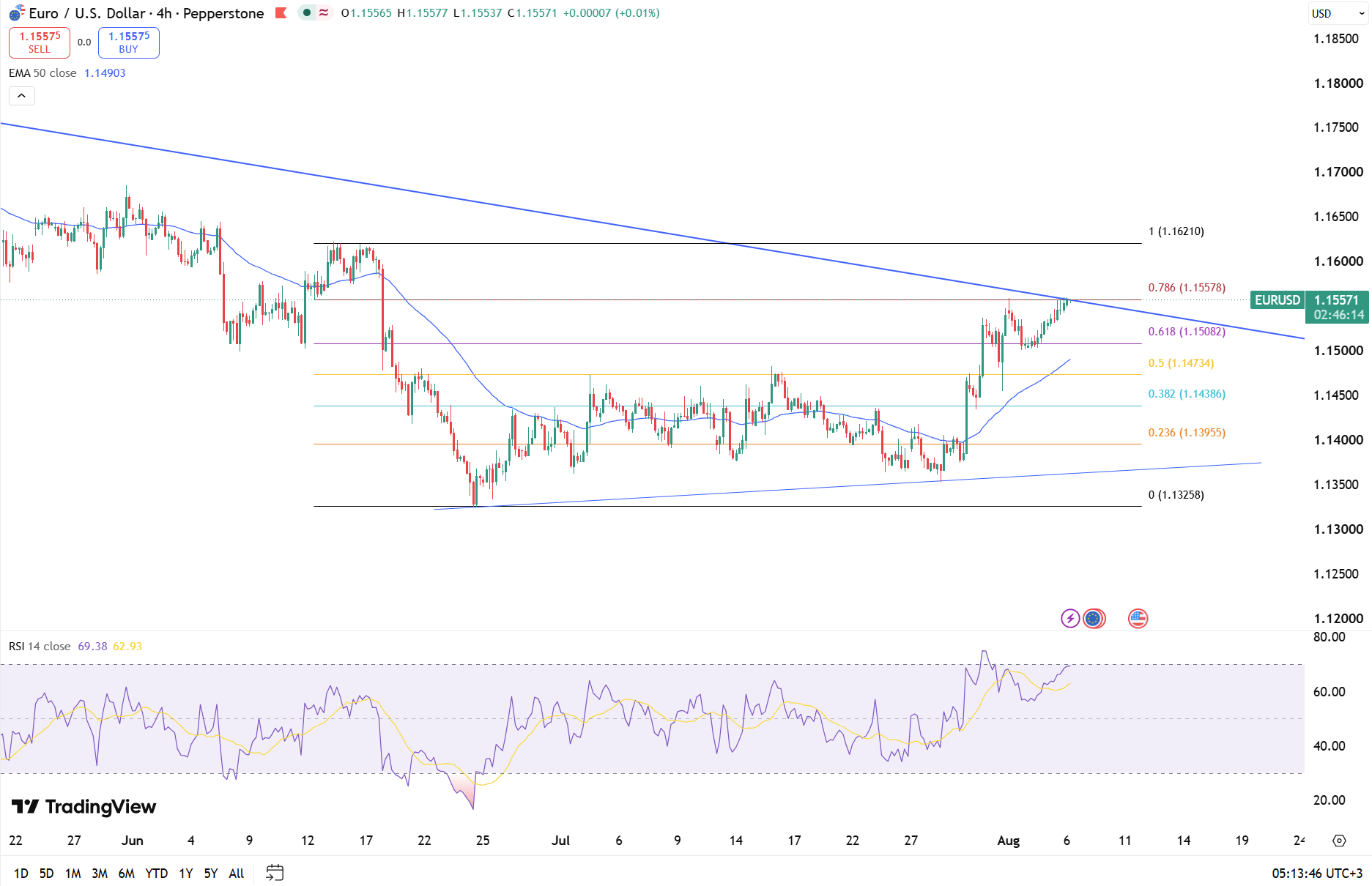1372x886 pixels.
Task: Click the pink approximate-data icon
Action: coord(324,12)
